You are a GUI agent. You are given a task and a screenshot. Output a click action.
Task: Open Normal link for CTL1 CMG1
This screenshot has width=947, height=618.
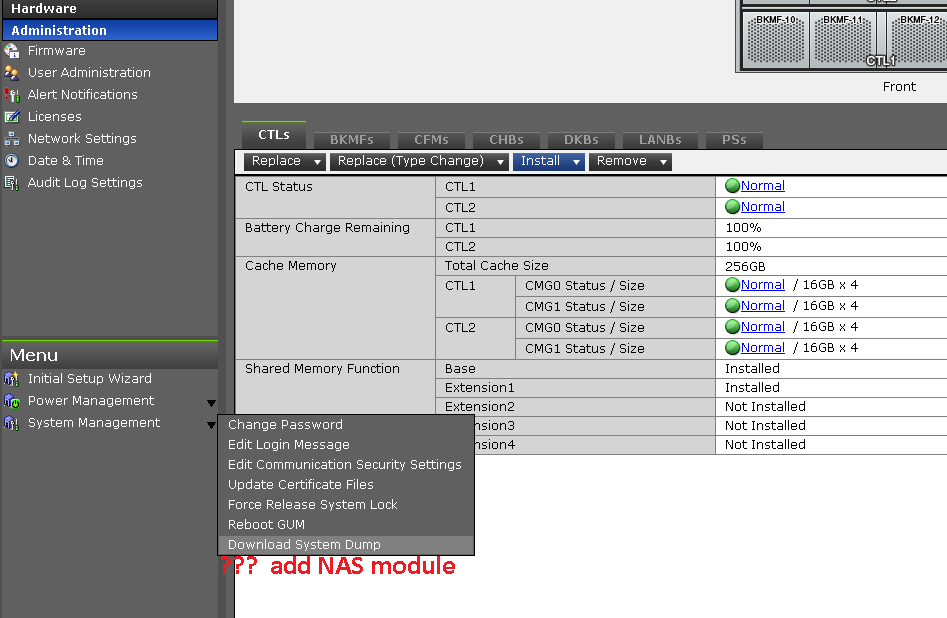763,306
